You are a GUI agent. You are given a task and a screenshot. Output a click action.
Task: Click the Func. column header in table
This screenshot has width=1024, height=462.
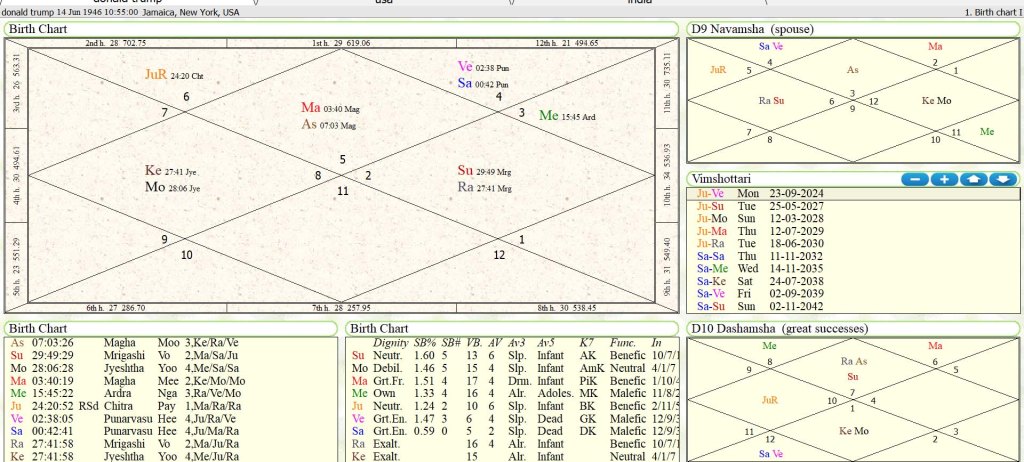[621, 342]
